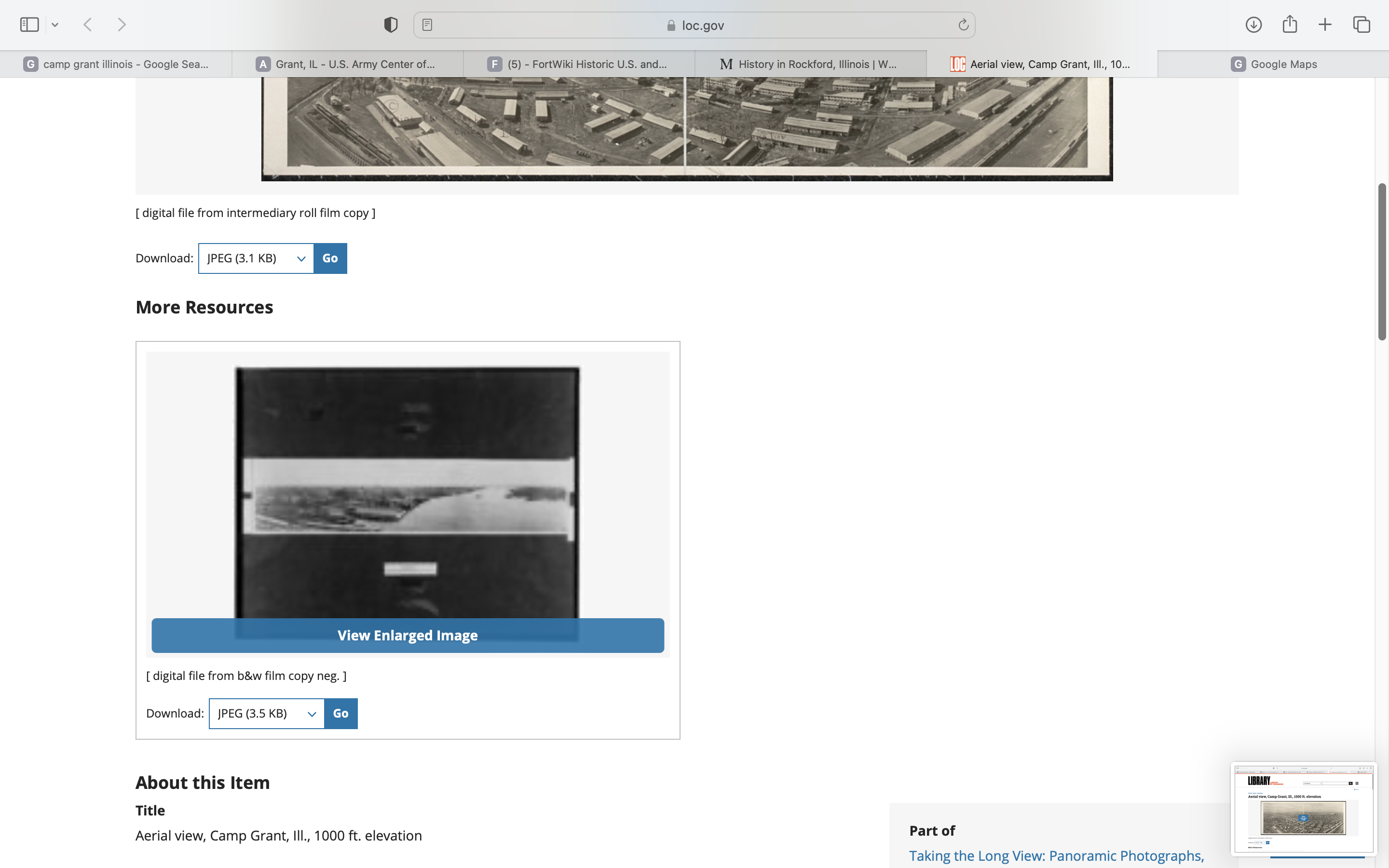Click the forward navigation arrow
Viewport: 1389px width, 868px height.
click(x=122, y=25)
